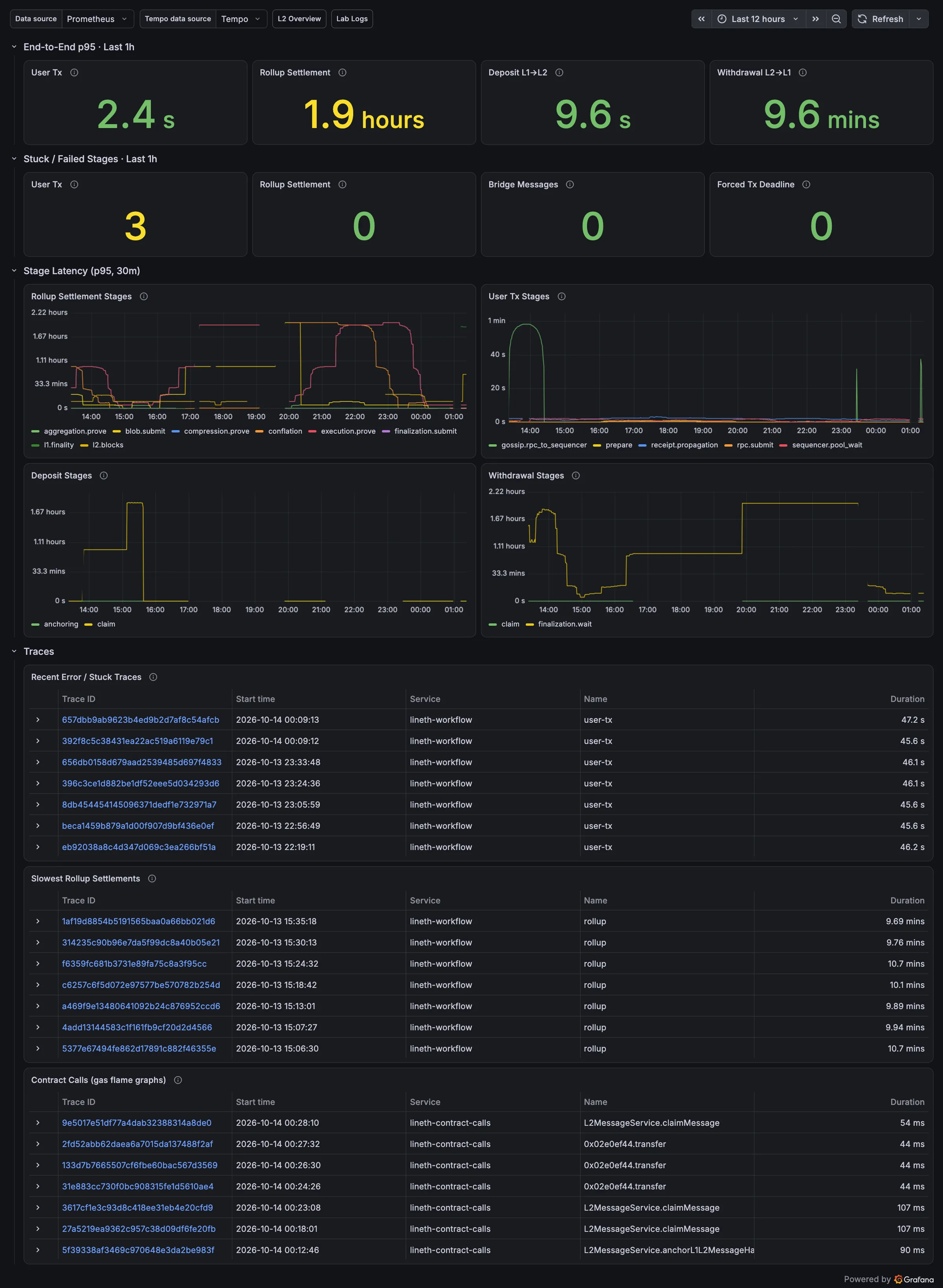Collapse the Traces row
Screen dimensions: 943x1288
[x=14, y=651]
